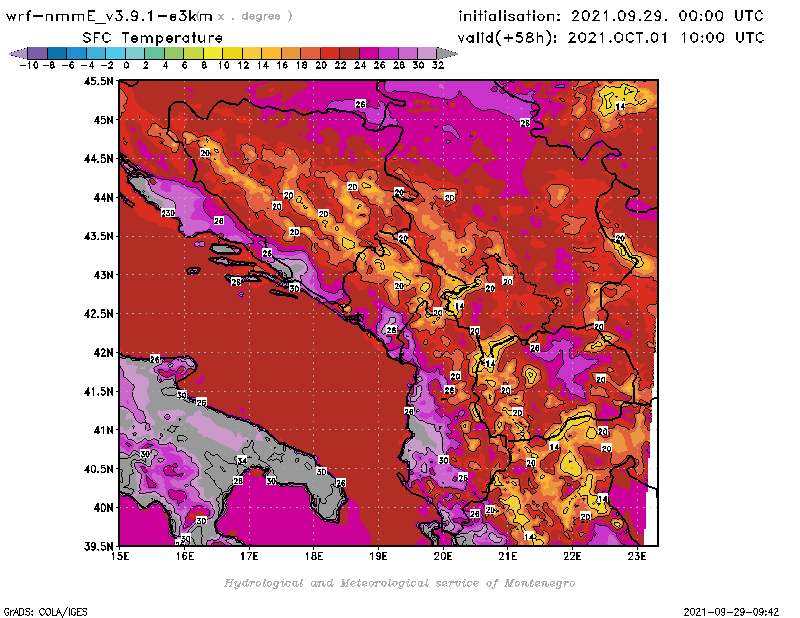
Task: Click the legend swatch between 6 and 8
Action: coord(193,53)
